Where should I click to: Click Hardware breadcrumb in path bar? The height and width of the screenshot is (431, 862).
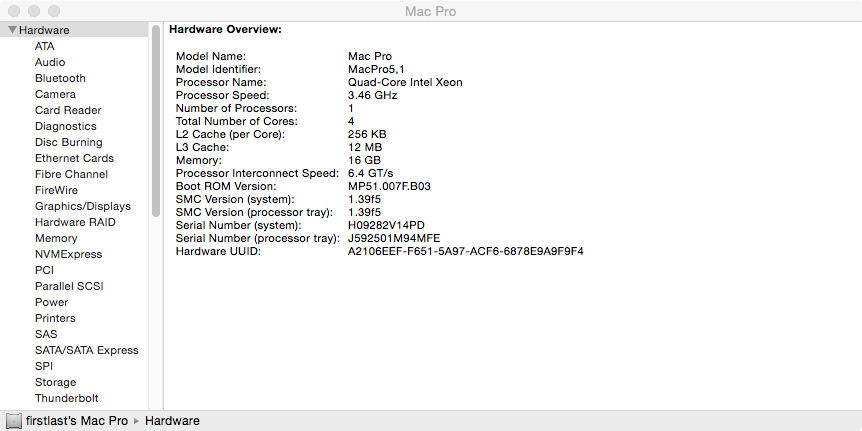point(172,421)
